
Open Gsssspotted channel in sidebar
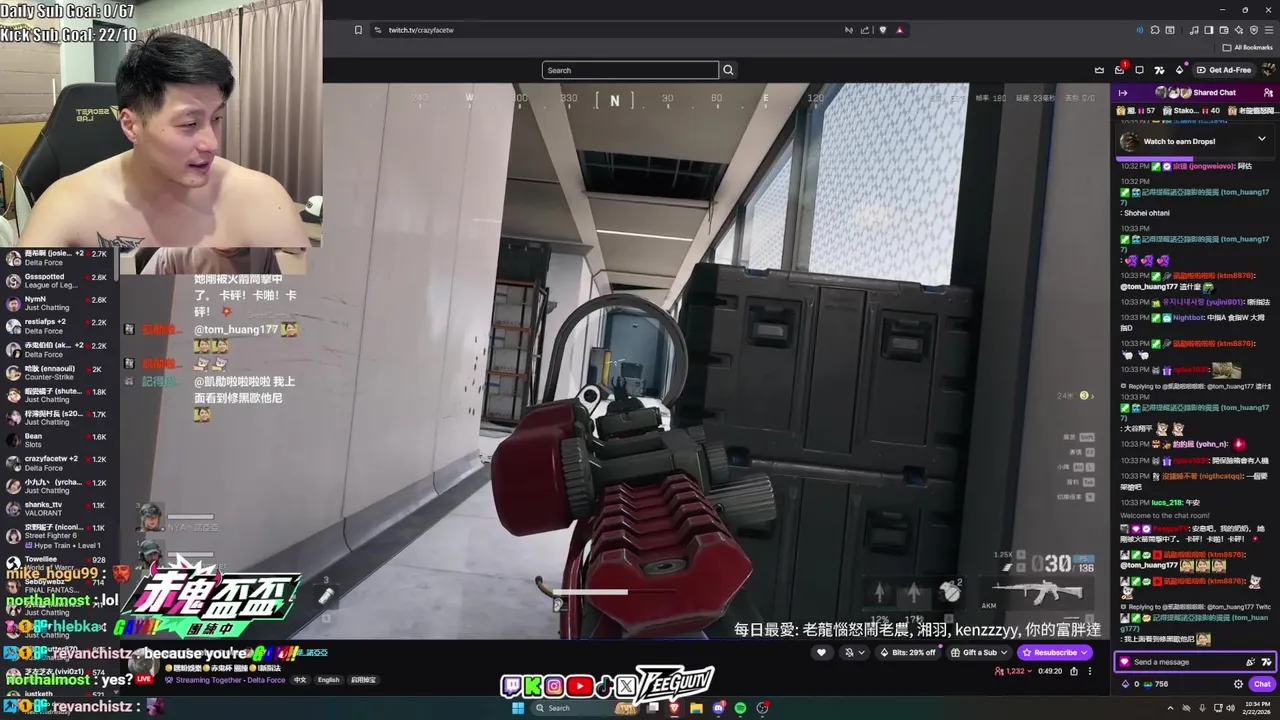coord(60,281)
